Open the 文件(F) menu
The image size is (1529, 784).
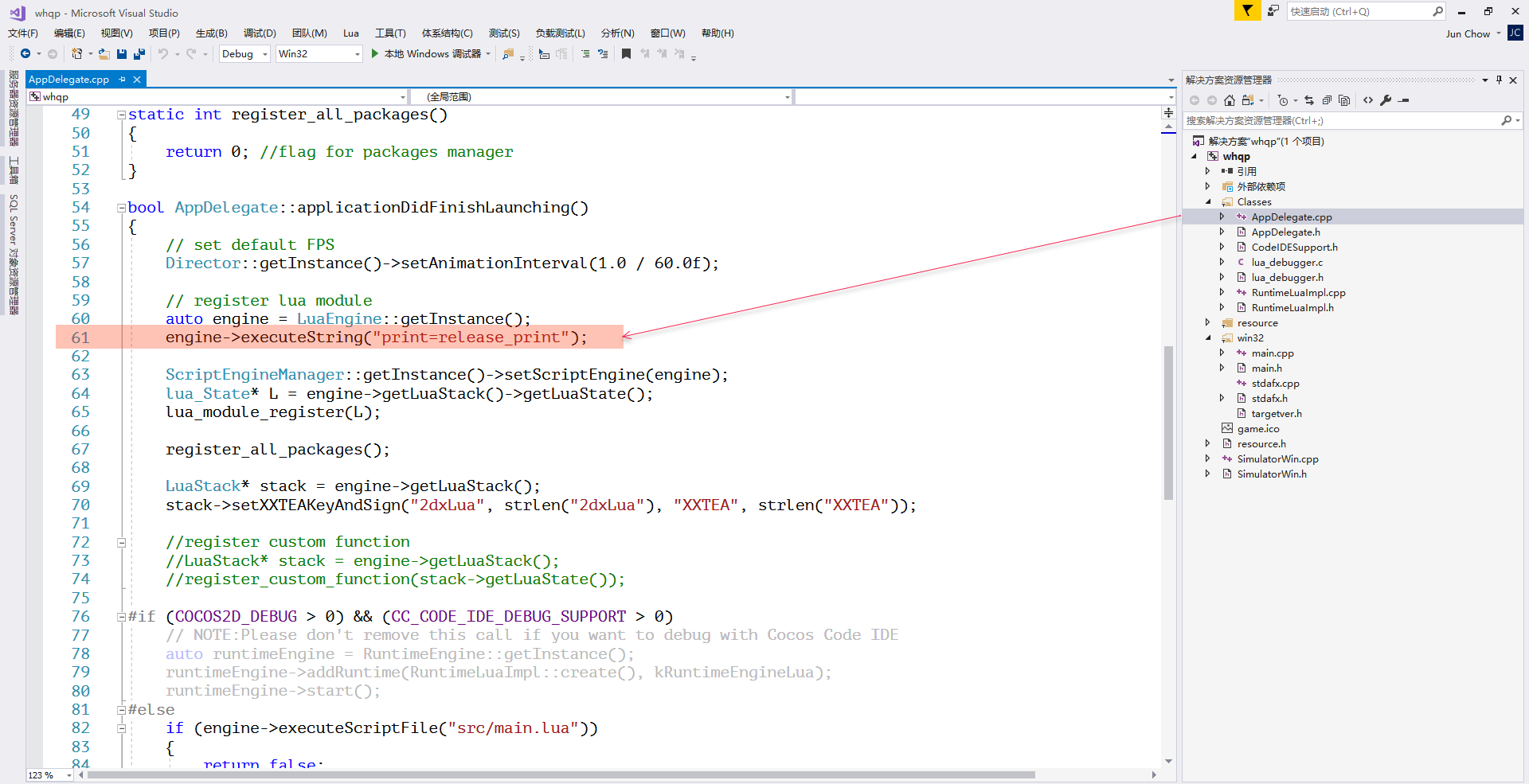point(23,33)
